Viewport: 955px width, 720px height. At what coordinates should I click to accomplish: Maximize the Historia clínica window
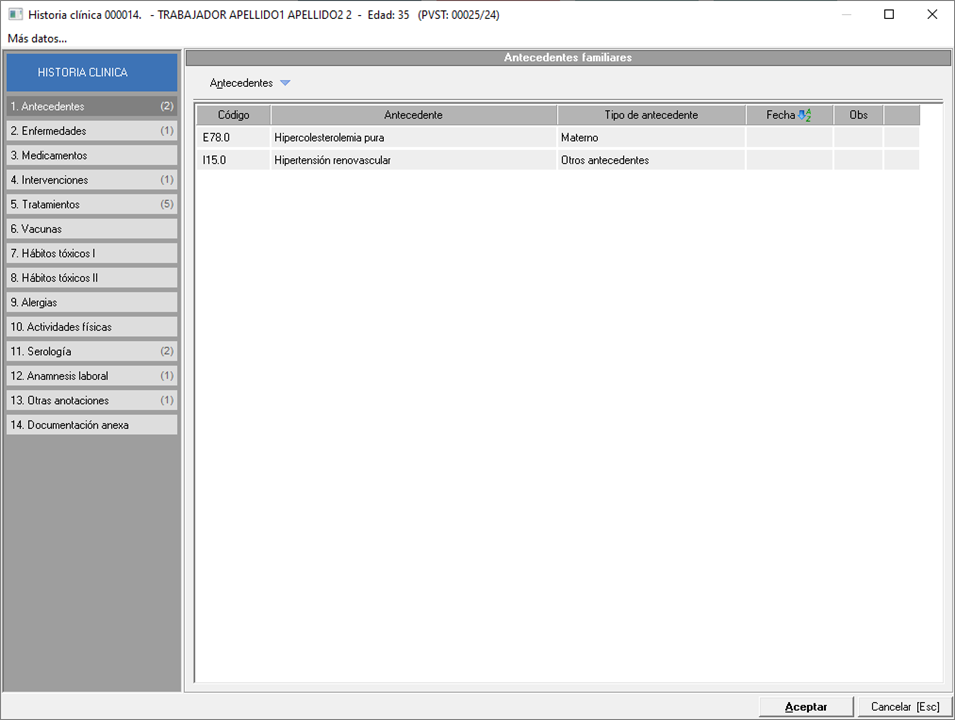click(889, 15)
